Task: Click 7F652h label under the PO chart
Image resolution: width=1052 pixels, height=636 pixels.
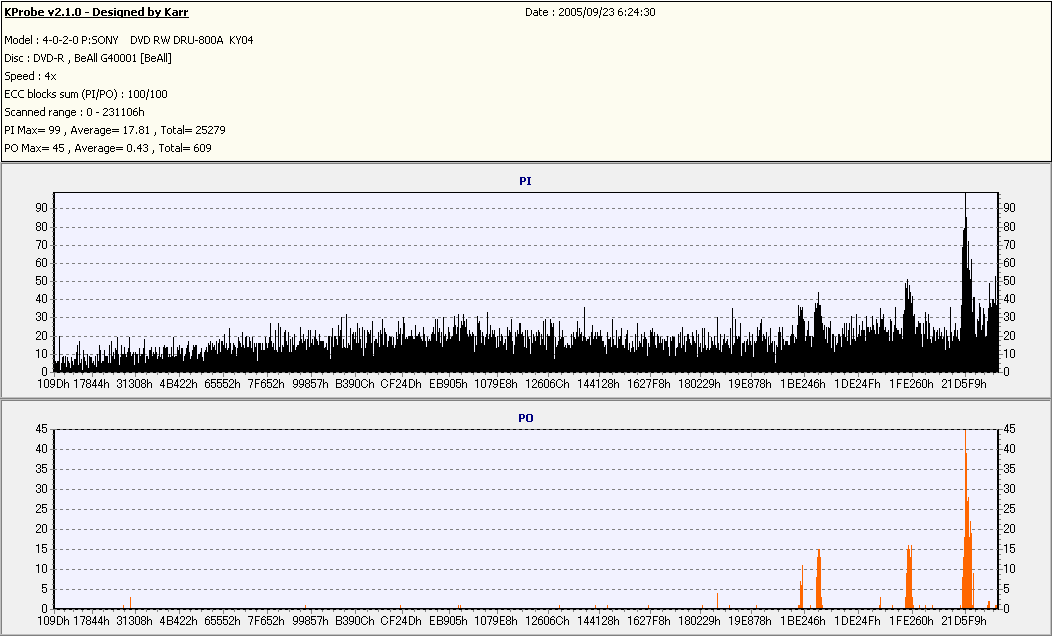Action: 266,621
